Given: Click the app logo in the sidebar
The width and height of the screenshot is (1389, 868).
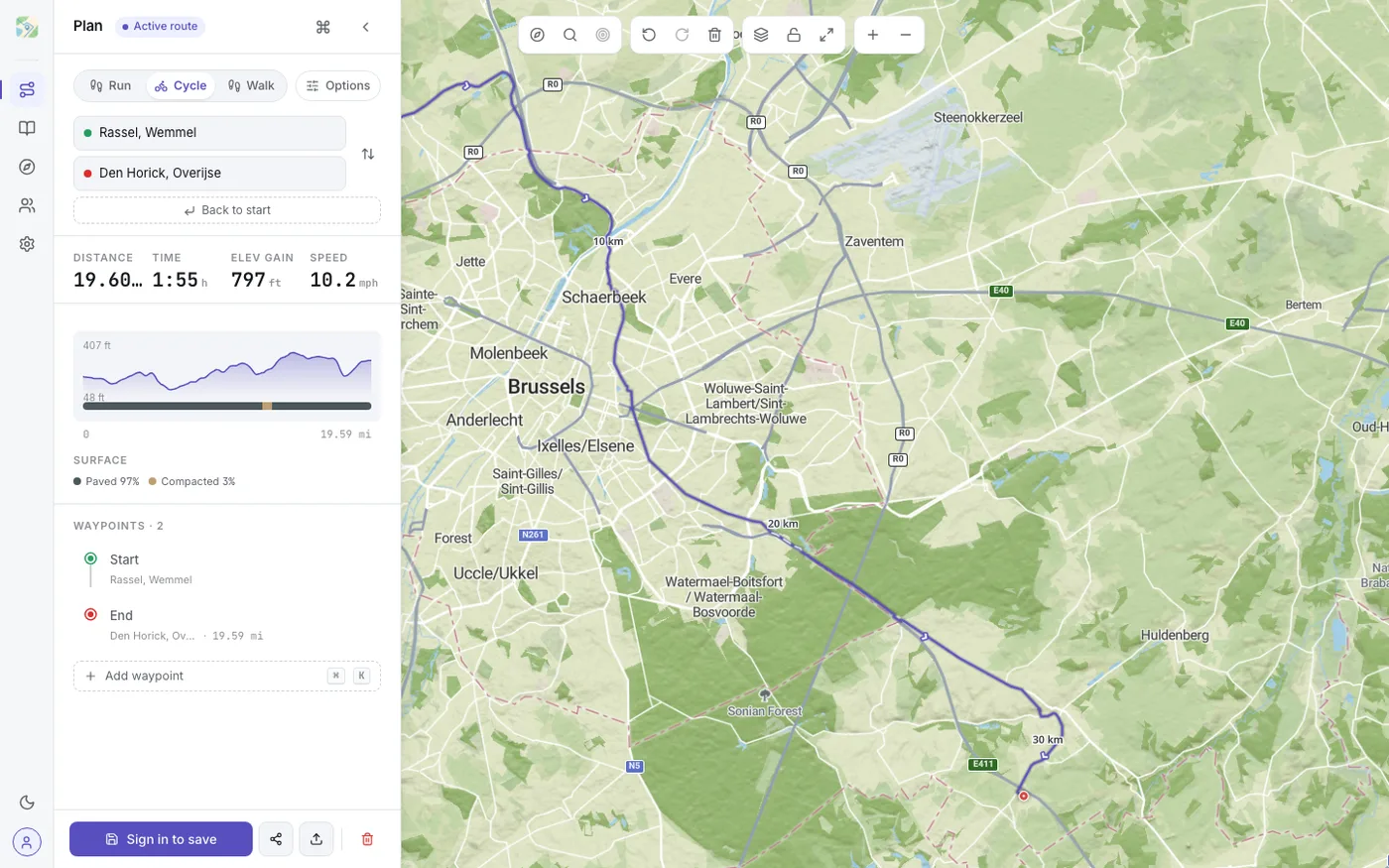Looking at the screenshot, I should tap(27, 27).
